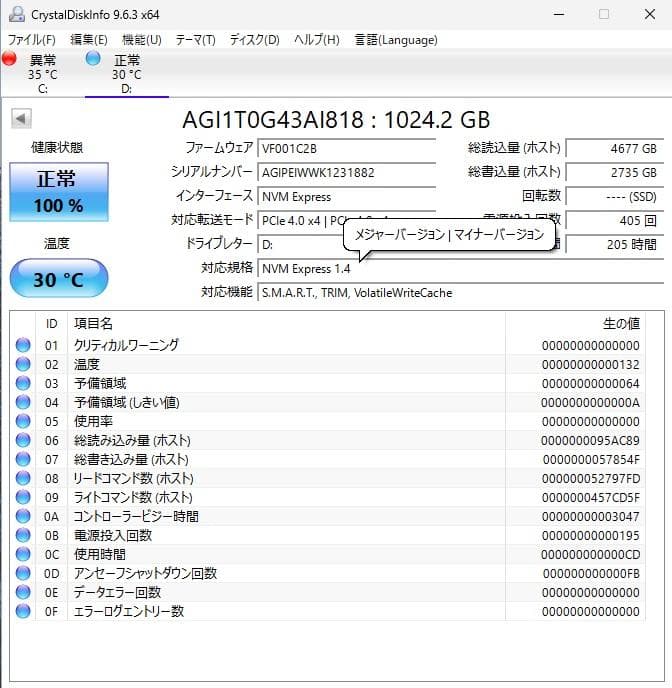Click the ID column header
672x688 pixels.
click(51, 324)
